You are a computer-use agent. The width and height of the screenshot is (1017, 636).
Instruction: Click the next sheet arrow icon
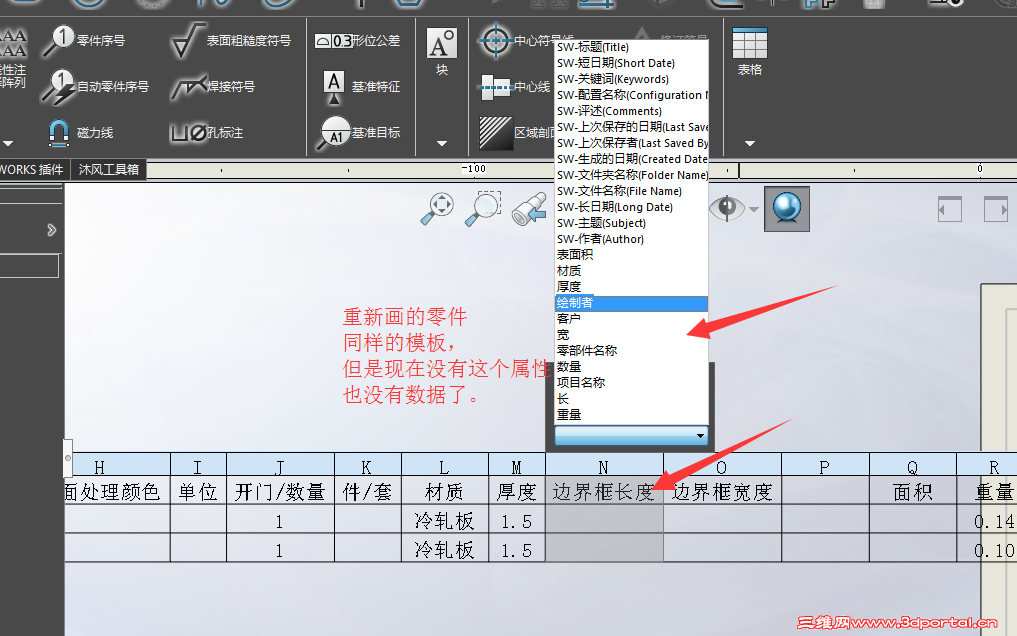pyautogui.click(x=996, y=209)
